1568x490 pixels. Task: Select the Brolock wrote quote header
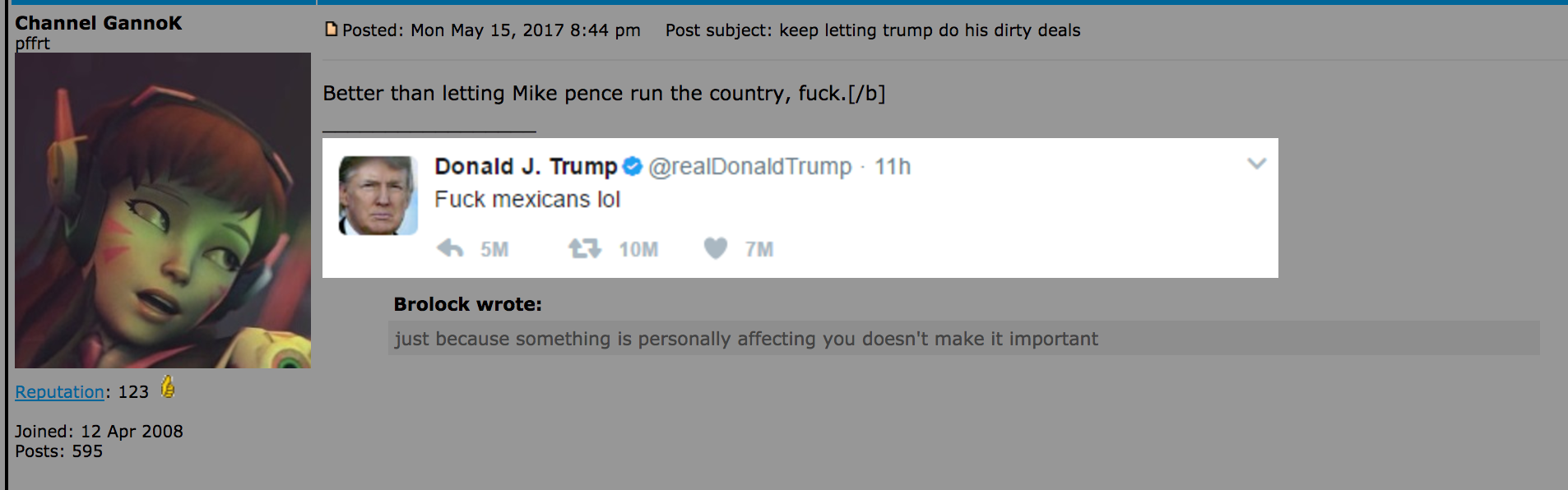[x=467, y=304]
